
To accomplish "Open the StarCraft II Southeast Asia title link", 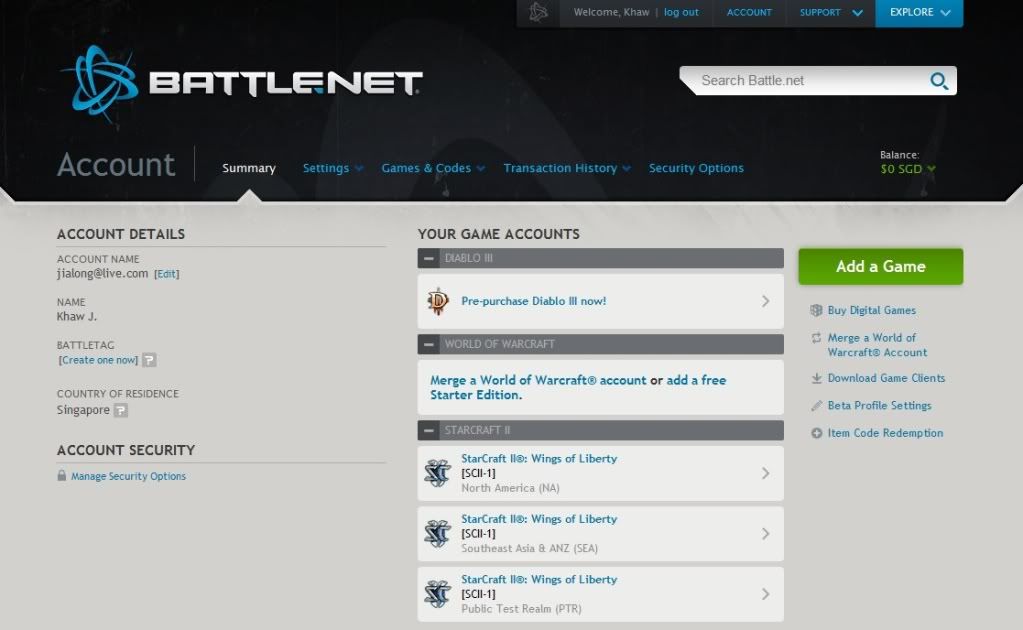I will click(539, 519).
